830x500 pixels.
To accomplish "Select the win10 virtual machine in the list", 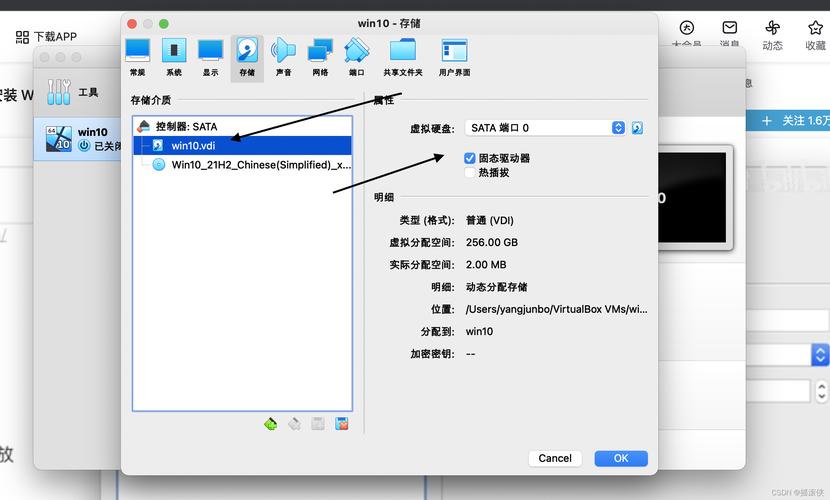I will click(x=78, y=139).
